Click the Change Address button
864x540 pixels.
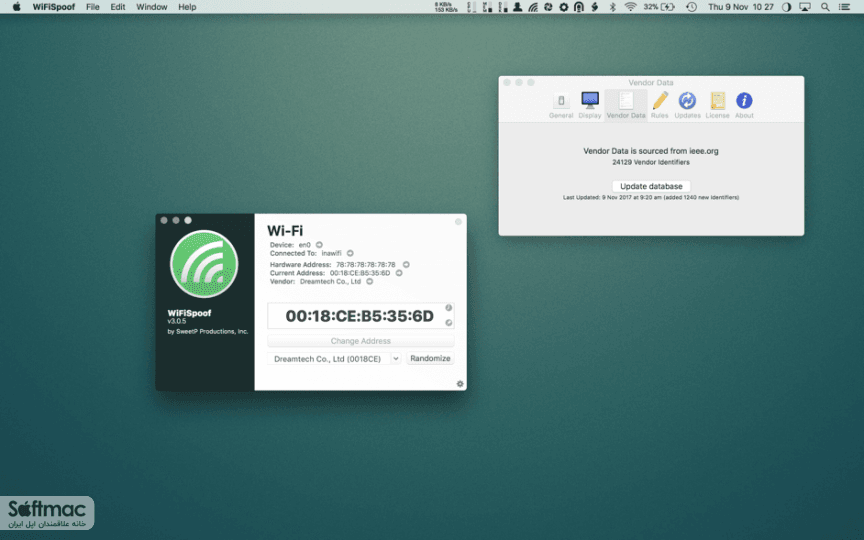[360, 341]
